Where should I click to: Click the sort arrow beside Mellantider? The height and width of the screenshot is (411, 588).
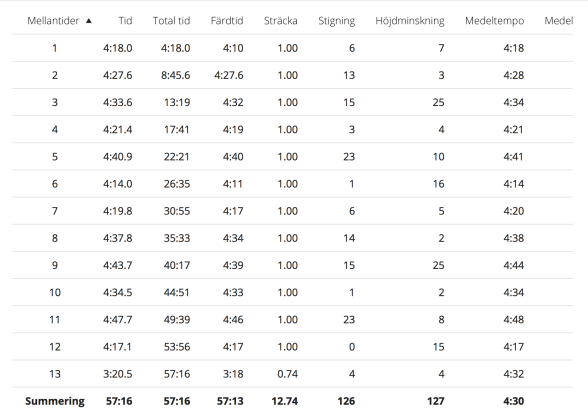(88, 21)
